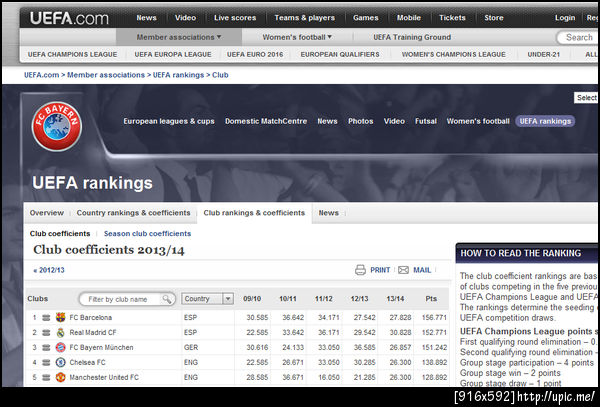Open the Country filter dropdown
Image resolution: width=600 pixels, height=407 pixels.
[207, 299]
